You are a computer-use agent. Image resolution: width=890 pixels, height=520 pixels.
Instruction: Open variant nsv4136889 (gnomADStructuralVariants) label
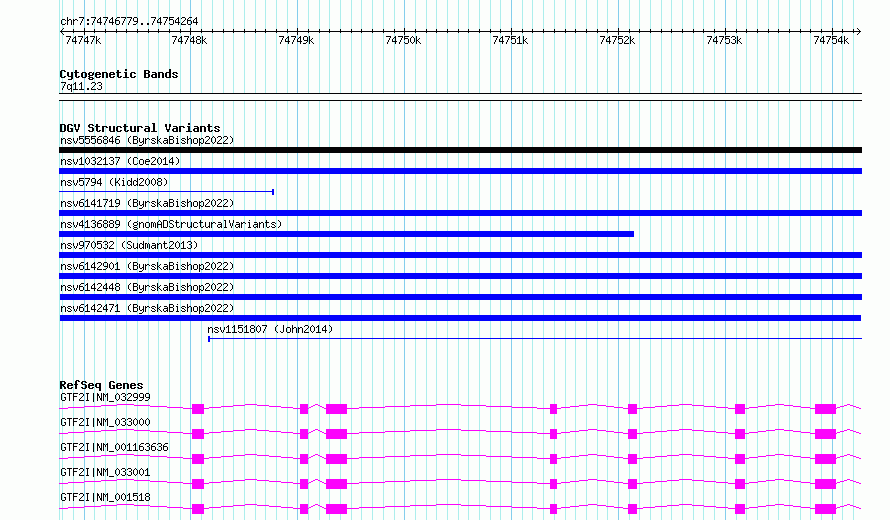171,224
